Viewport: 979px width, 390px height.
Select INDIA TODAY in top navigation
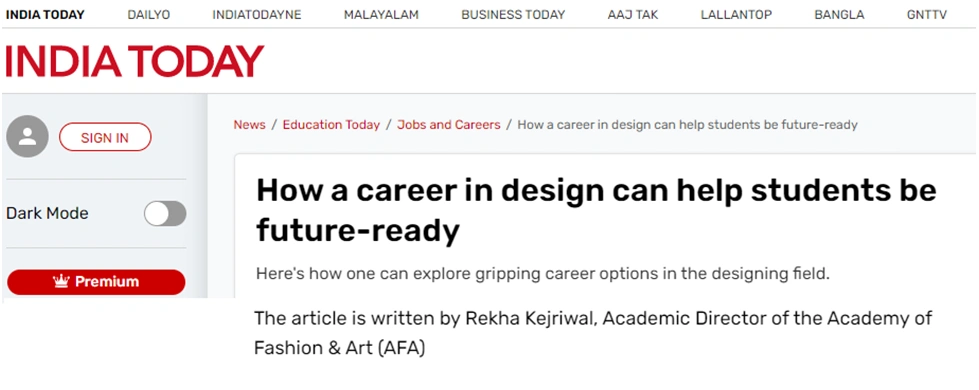point(46,15)
